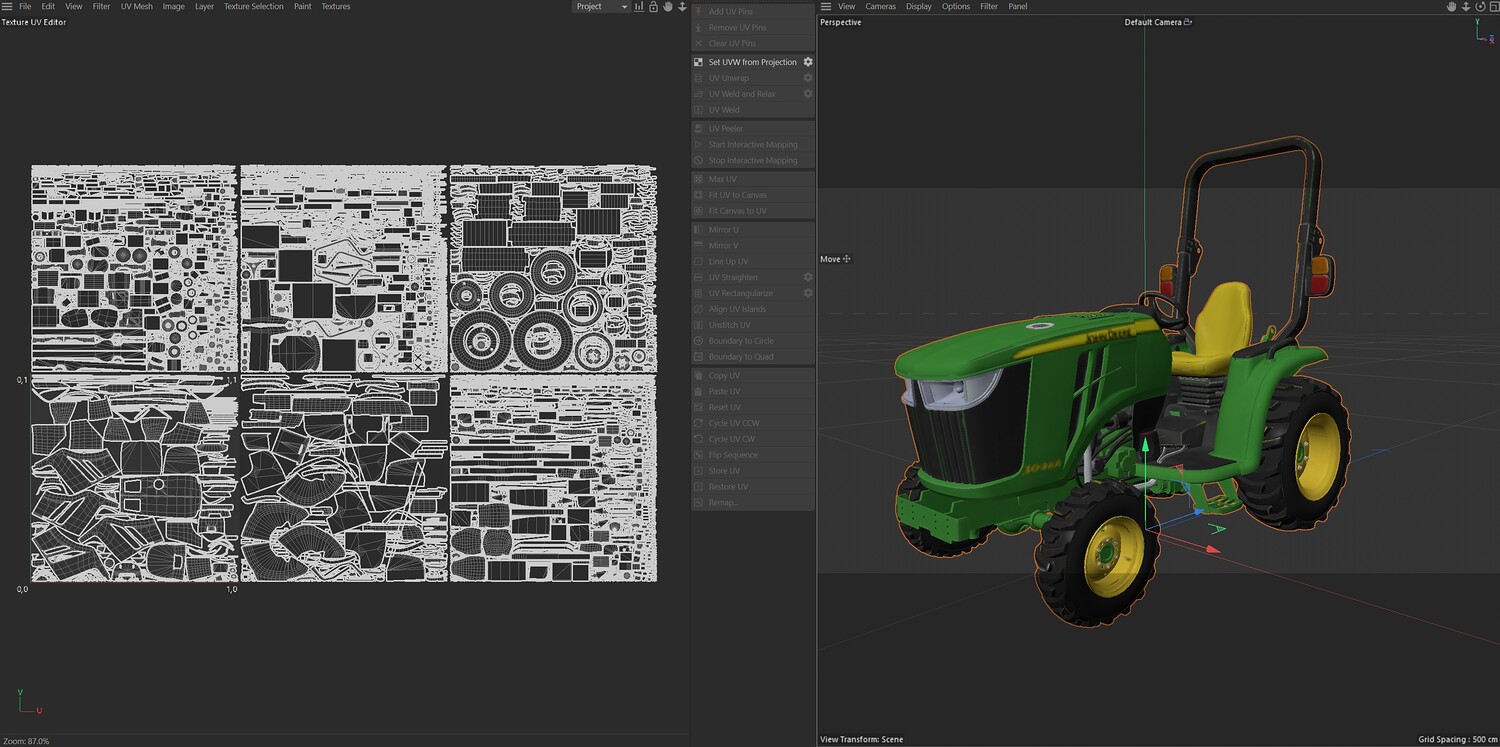Click the Paste UV command

pyautogui.click(x=753, y=392)
